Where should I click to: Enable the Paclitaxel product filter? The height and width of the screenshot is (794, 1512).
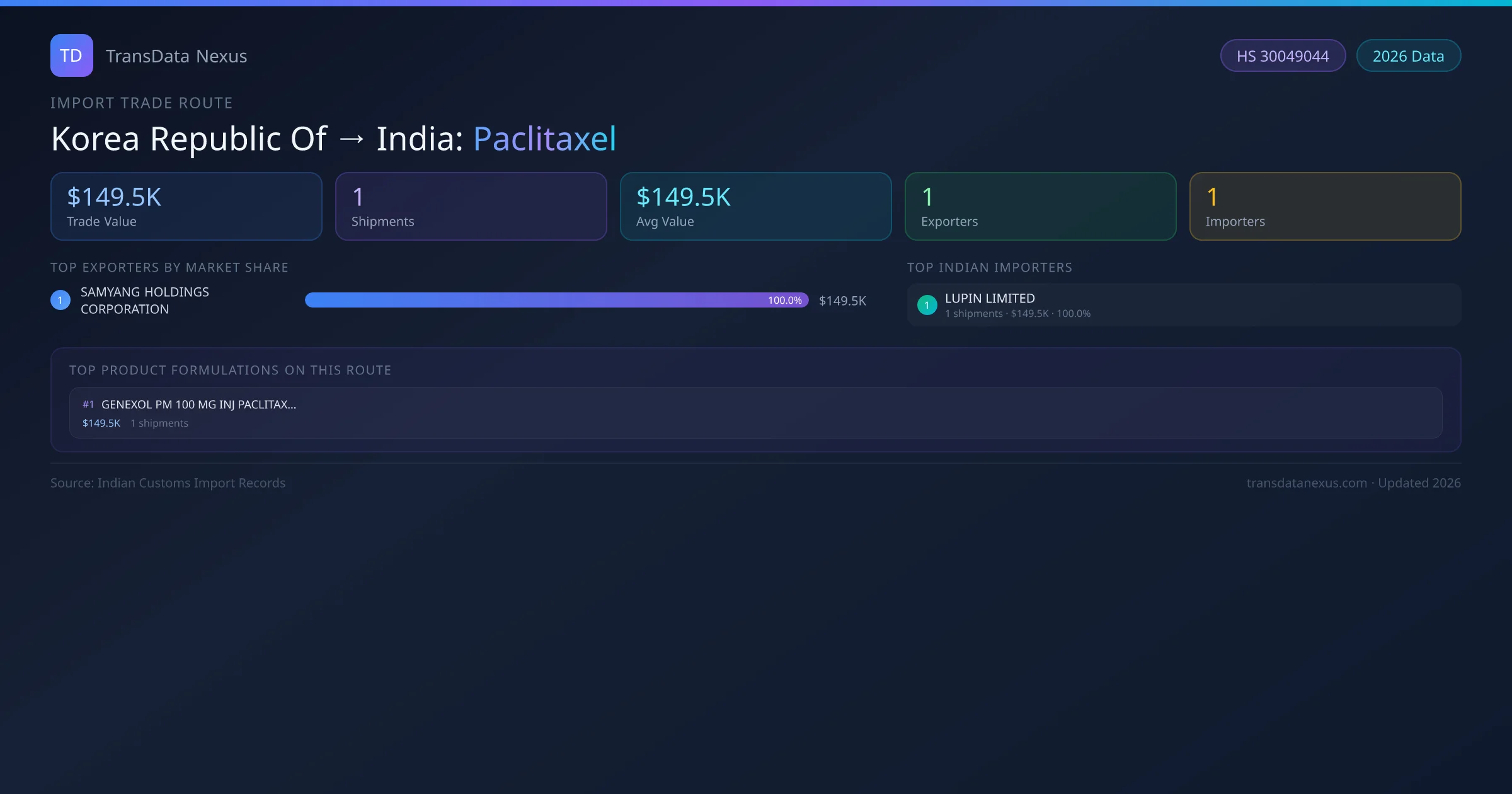click(544, 139)
